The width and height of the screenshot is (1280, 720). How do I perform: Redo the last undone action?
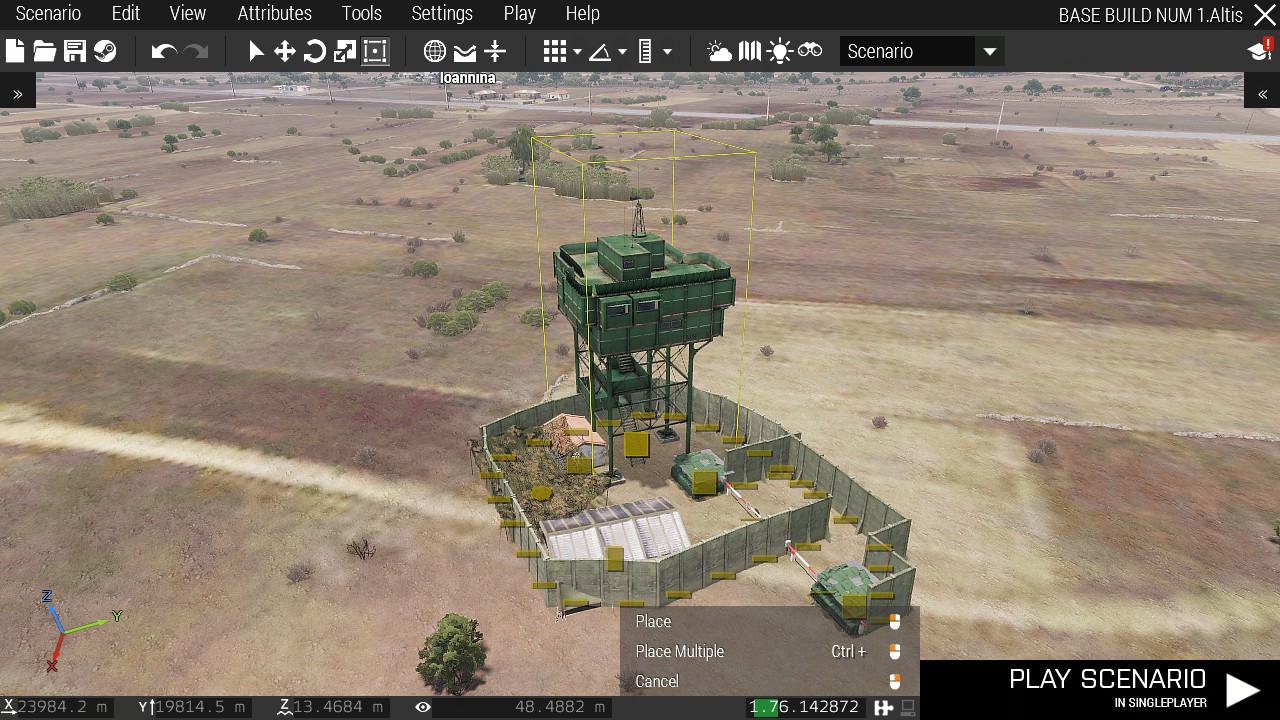coord(196,52)
